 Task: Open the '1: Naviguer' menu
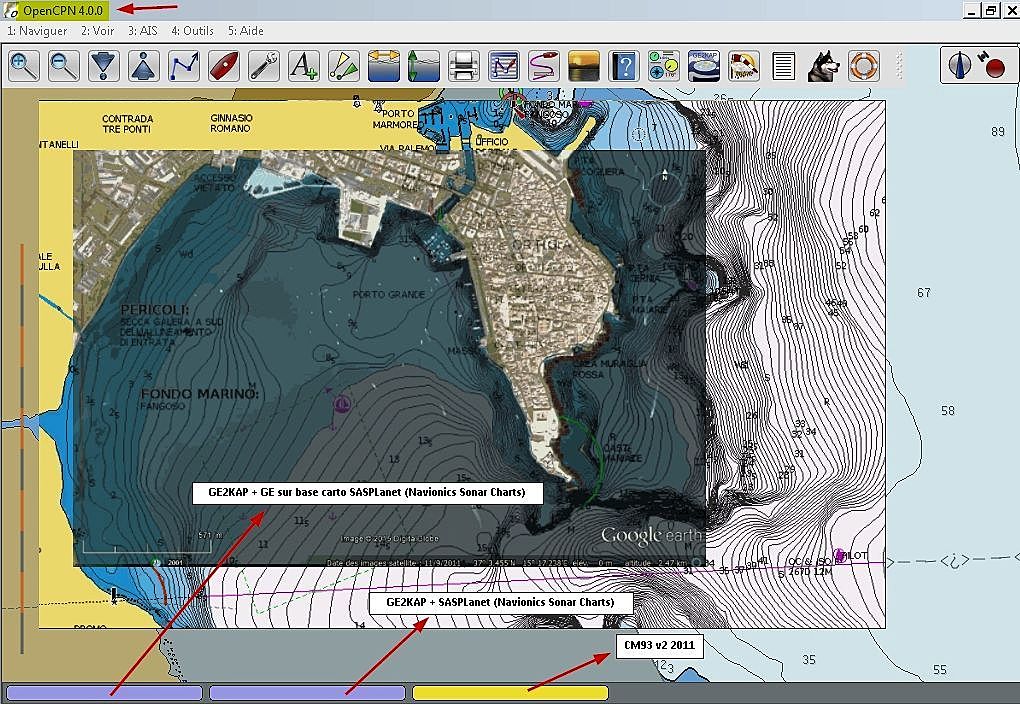point(37,31)
